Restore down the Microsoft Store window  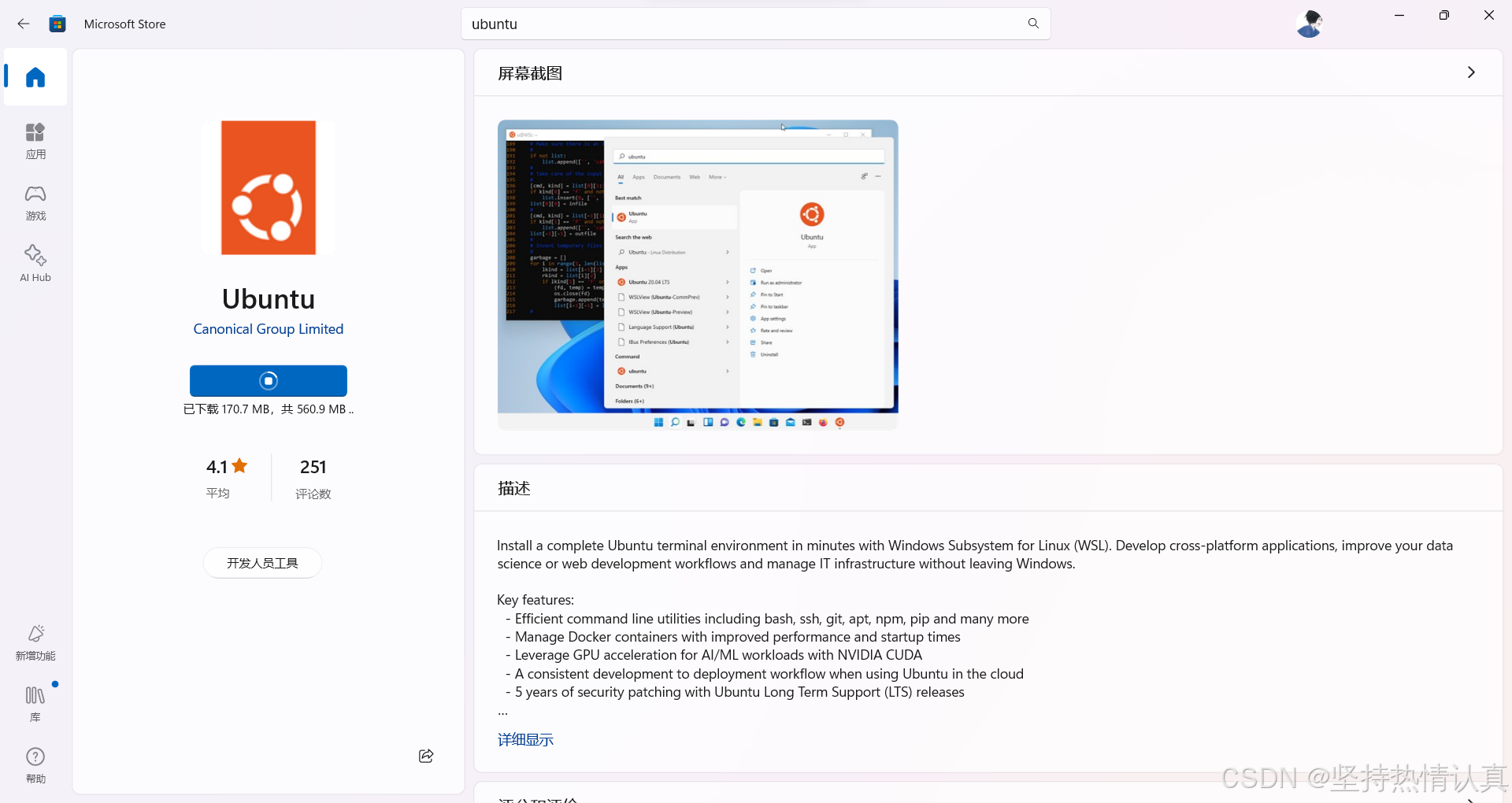1444,15
